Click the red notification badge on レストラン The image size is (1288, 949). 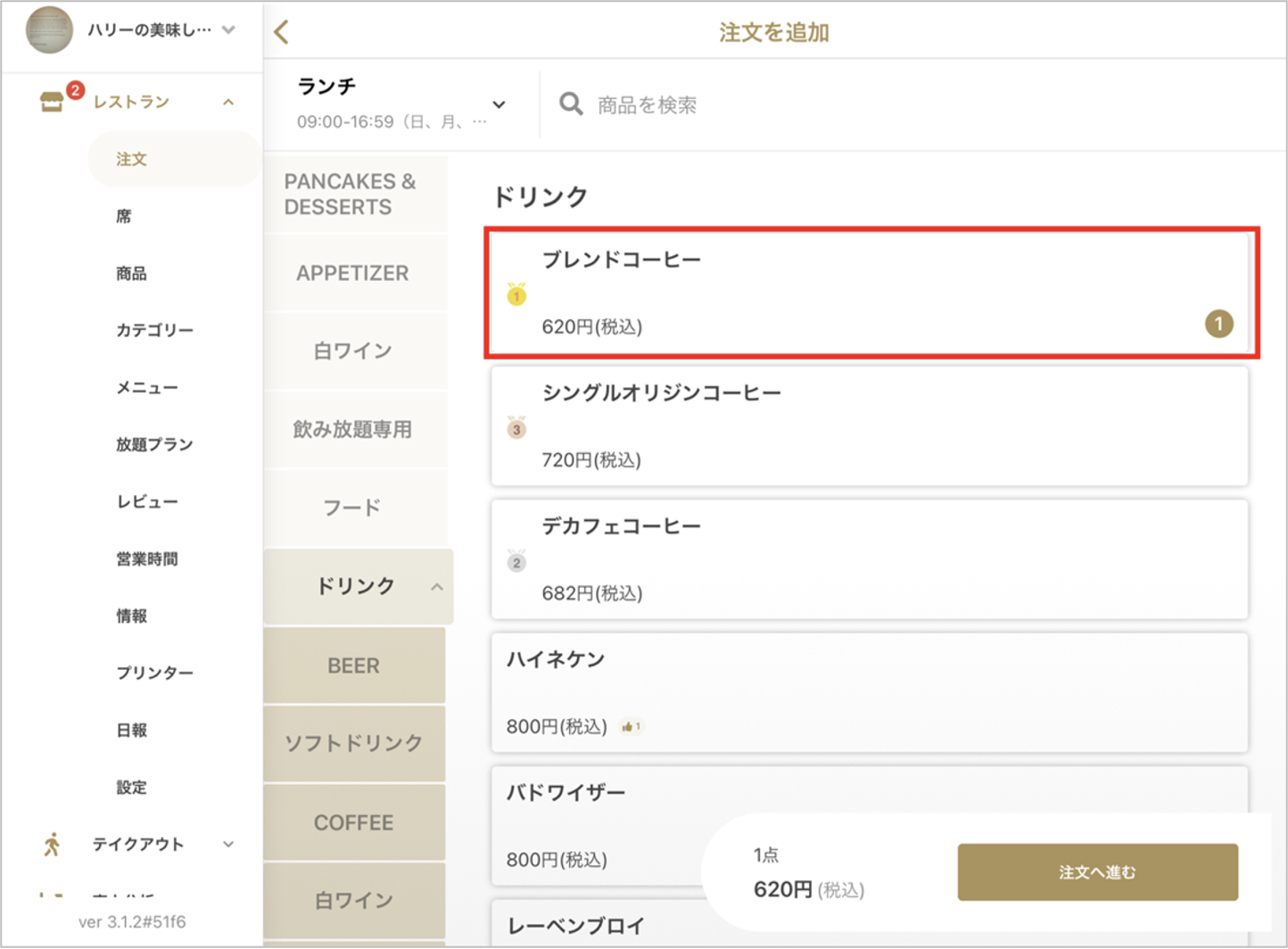(x=76, y=90)
